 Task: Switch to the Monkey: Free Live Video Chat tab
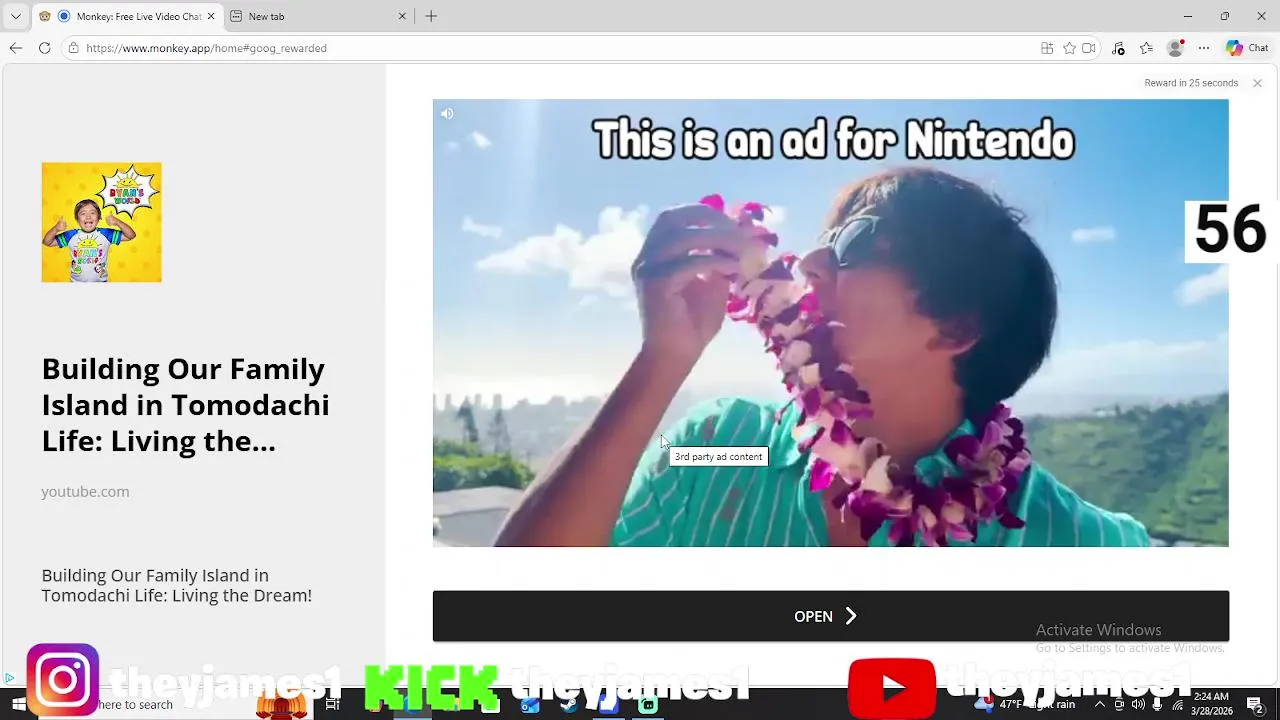[127, 16]
